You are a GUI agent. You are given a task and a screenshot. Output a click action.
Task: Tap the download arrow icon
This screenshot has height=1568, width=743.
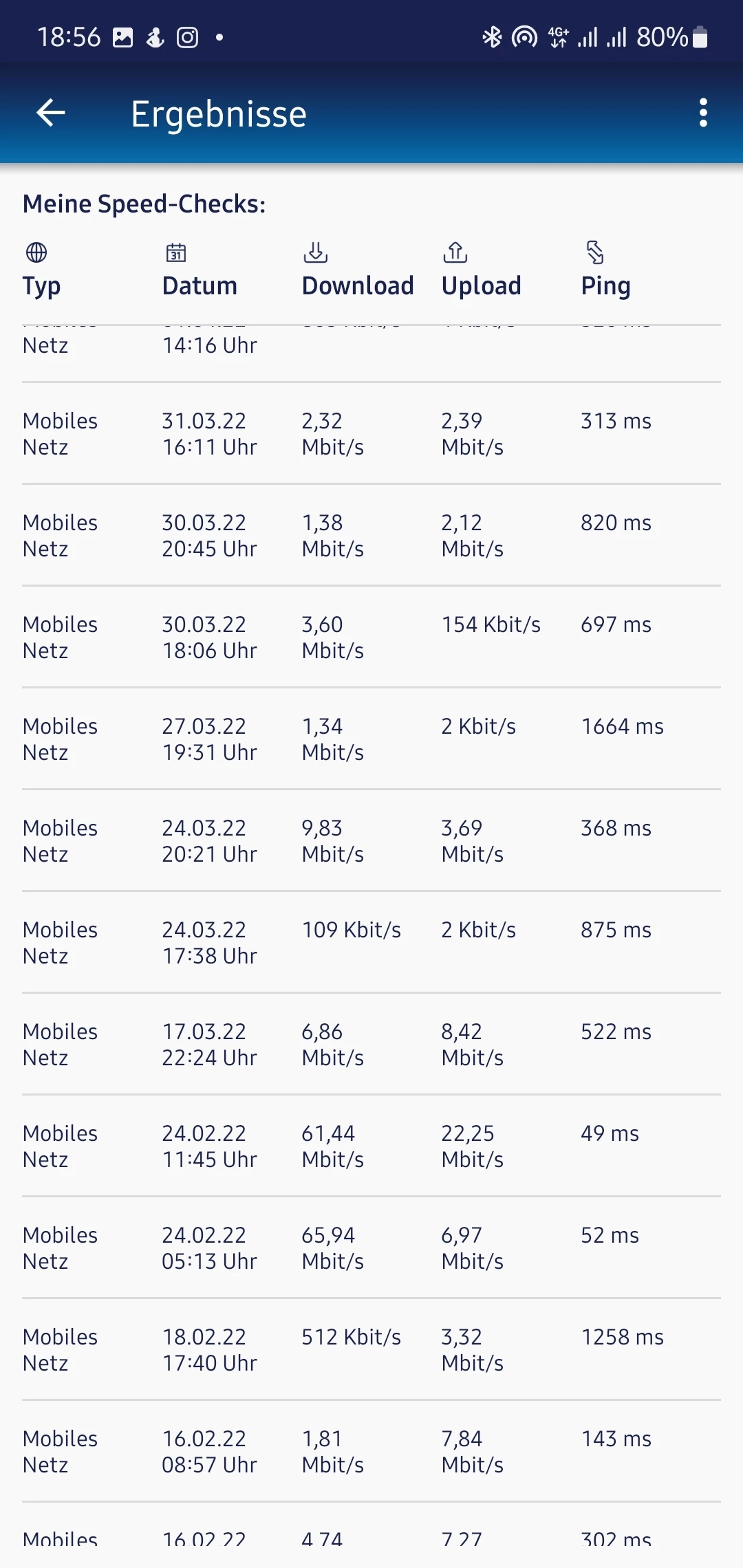tap(316, 252)
